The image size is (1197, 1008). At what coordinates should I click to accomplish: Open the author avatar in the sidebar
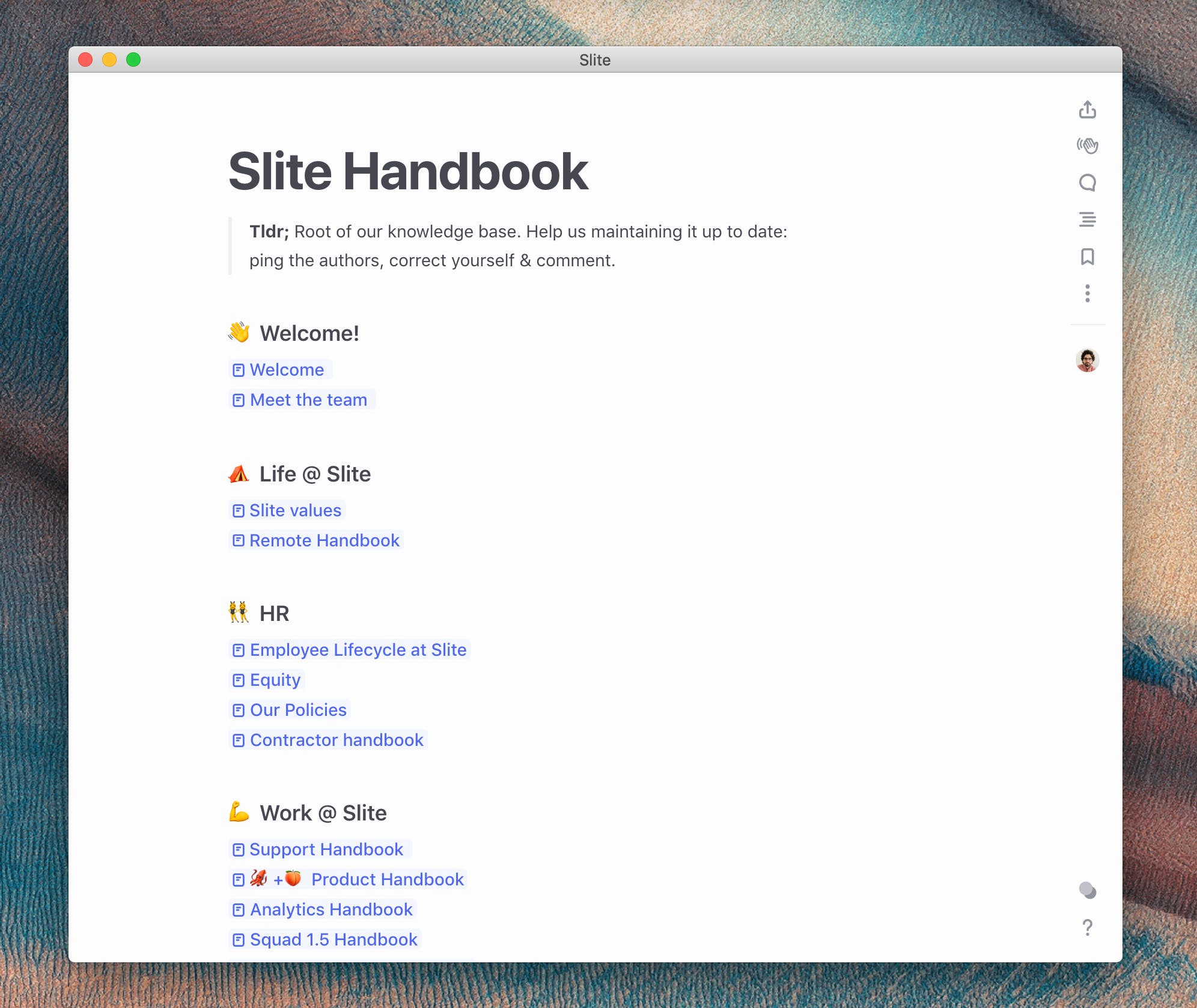click(x=1088, y=360)
